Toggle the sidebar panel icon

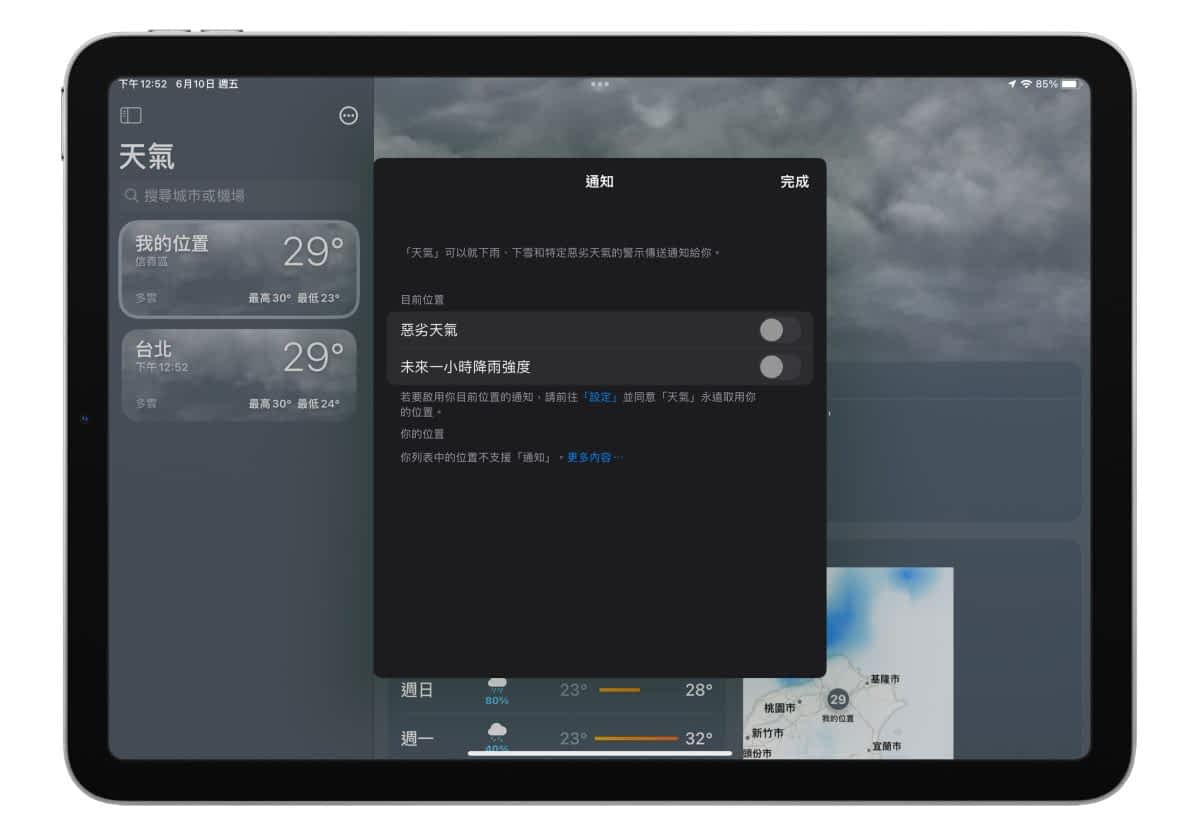tap(131, 116)
